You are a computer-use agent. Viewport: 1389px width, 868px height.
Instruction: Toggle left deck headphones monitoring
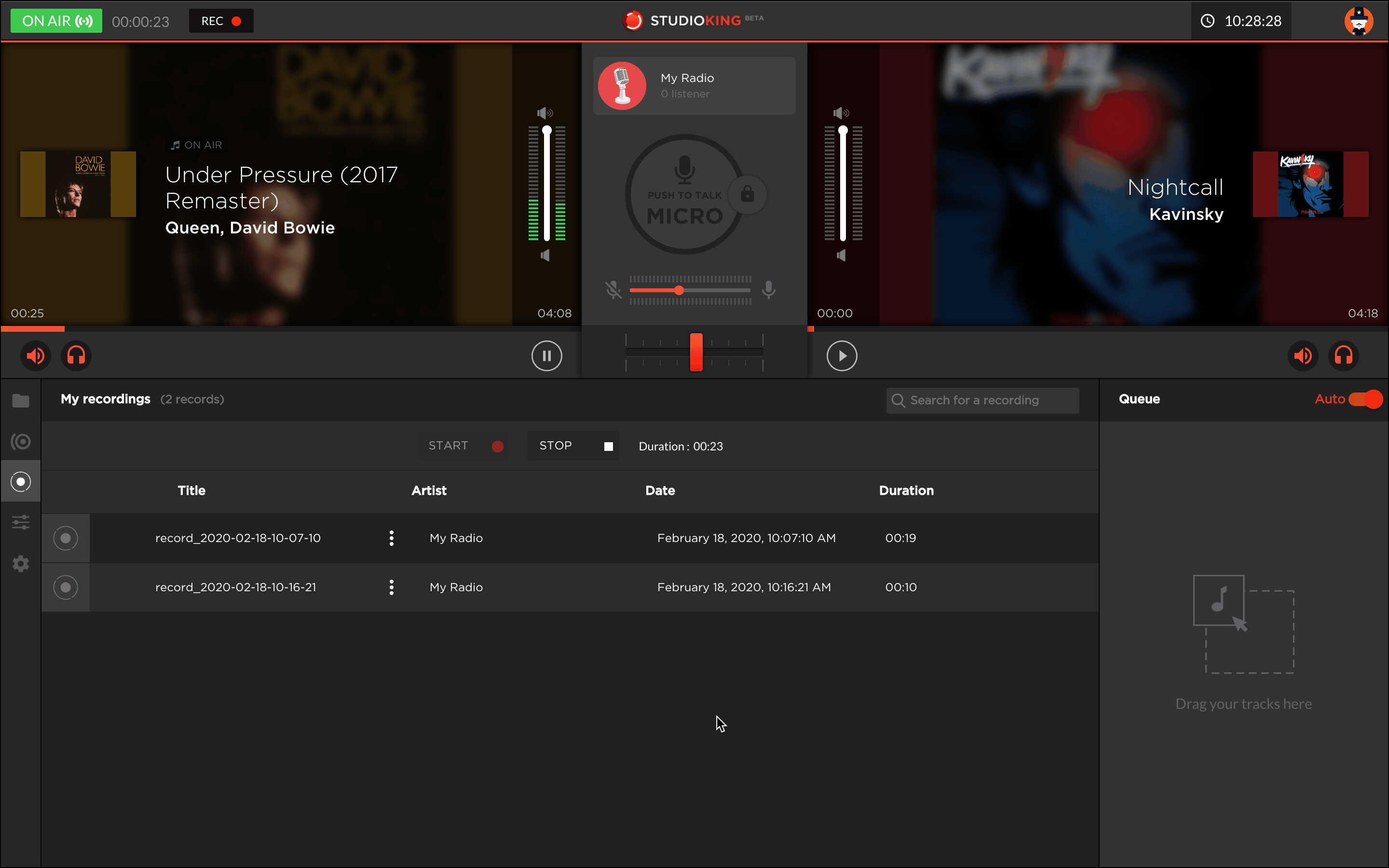(x=76, y=356)
